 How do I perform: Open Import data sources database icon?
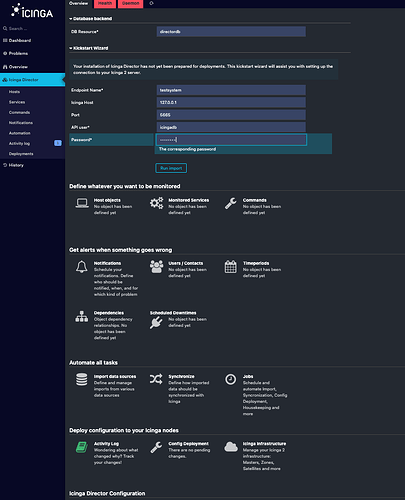tap(82, 379)
